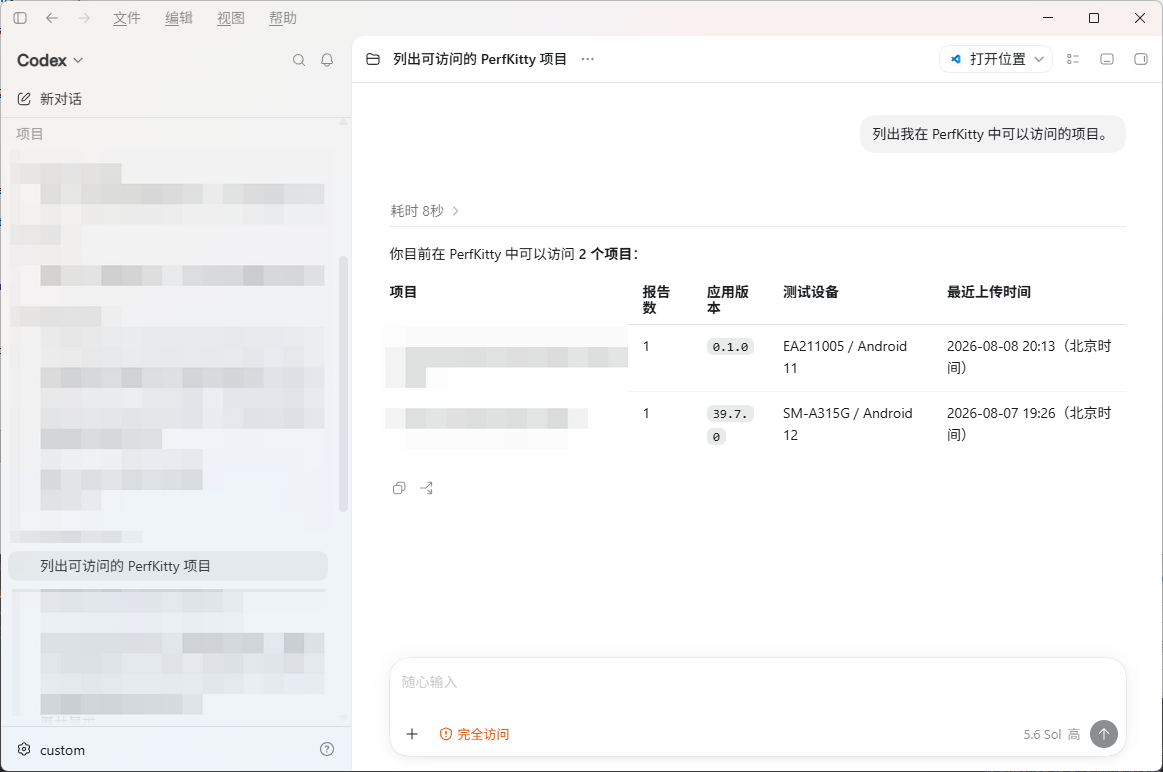Image resolution: width=1163 pixels, height=772 pixels.
Task: Go forward with the right arrow
Action: [x=84, y=18]
